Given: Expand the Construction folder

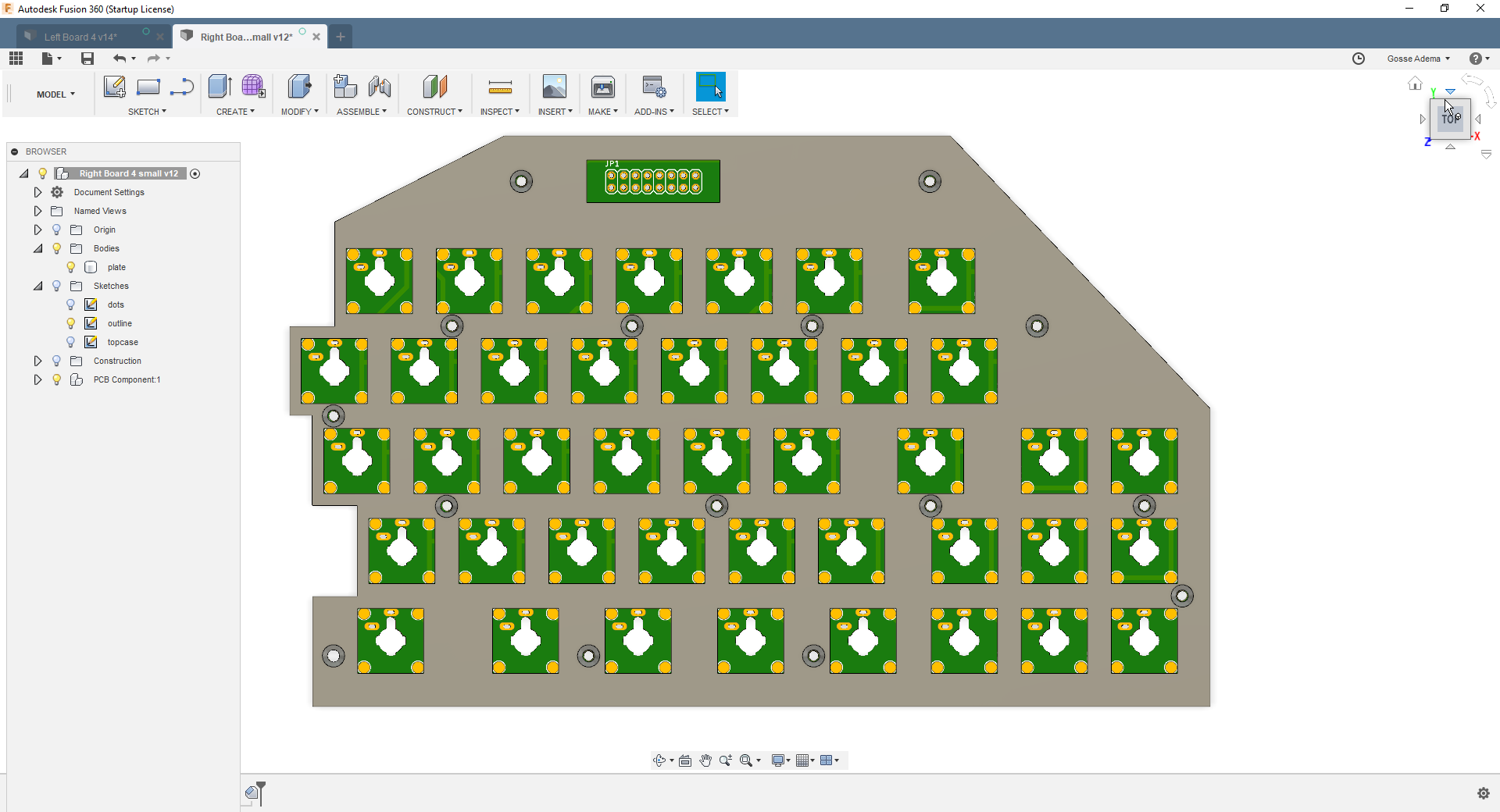Looking at the screenshot, I should pos(37,361).
